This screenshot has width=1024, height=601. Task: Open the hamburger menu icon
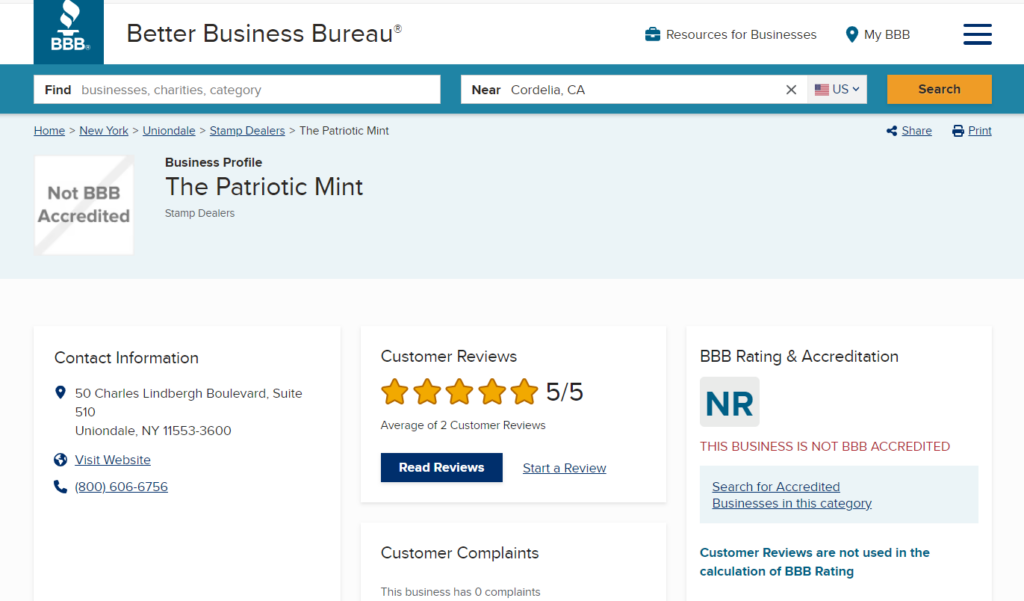click(x=977, y=34)
